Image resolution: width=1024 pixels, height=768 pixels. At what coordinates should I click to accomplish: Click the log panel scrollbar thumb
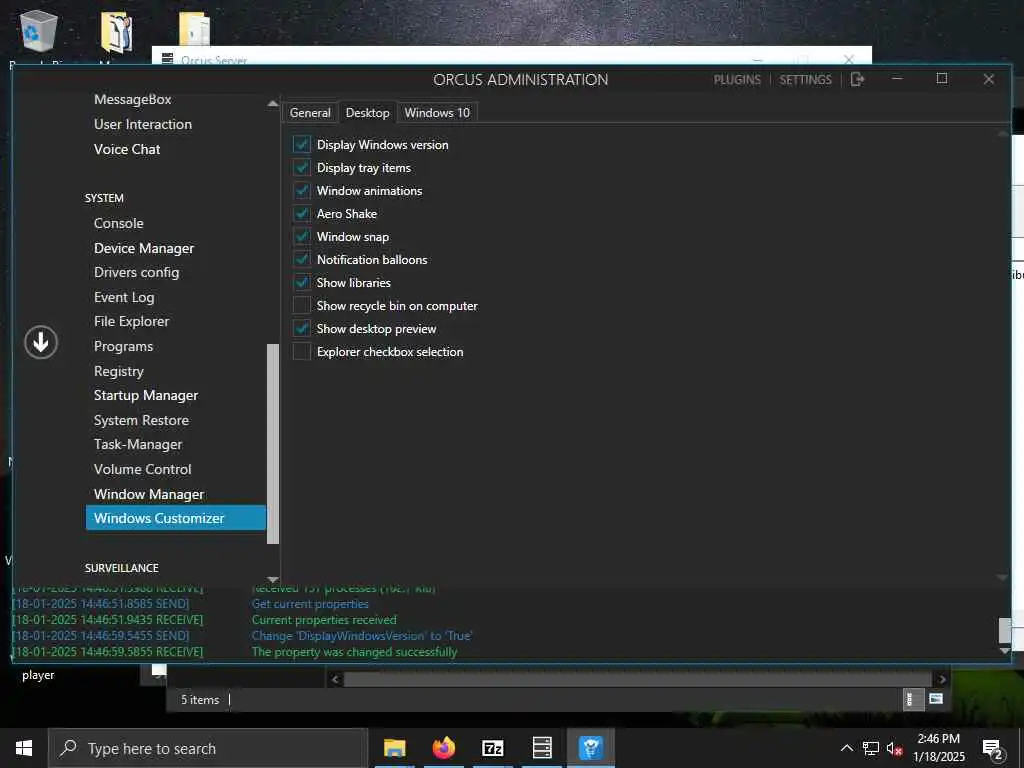(x=1005, y=630)
